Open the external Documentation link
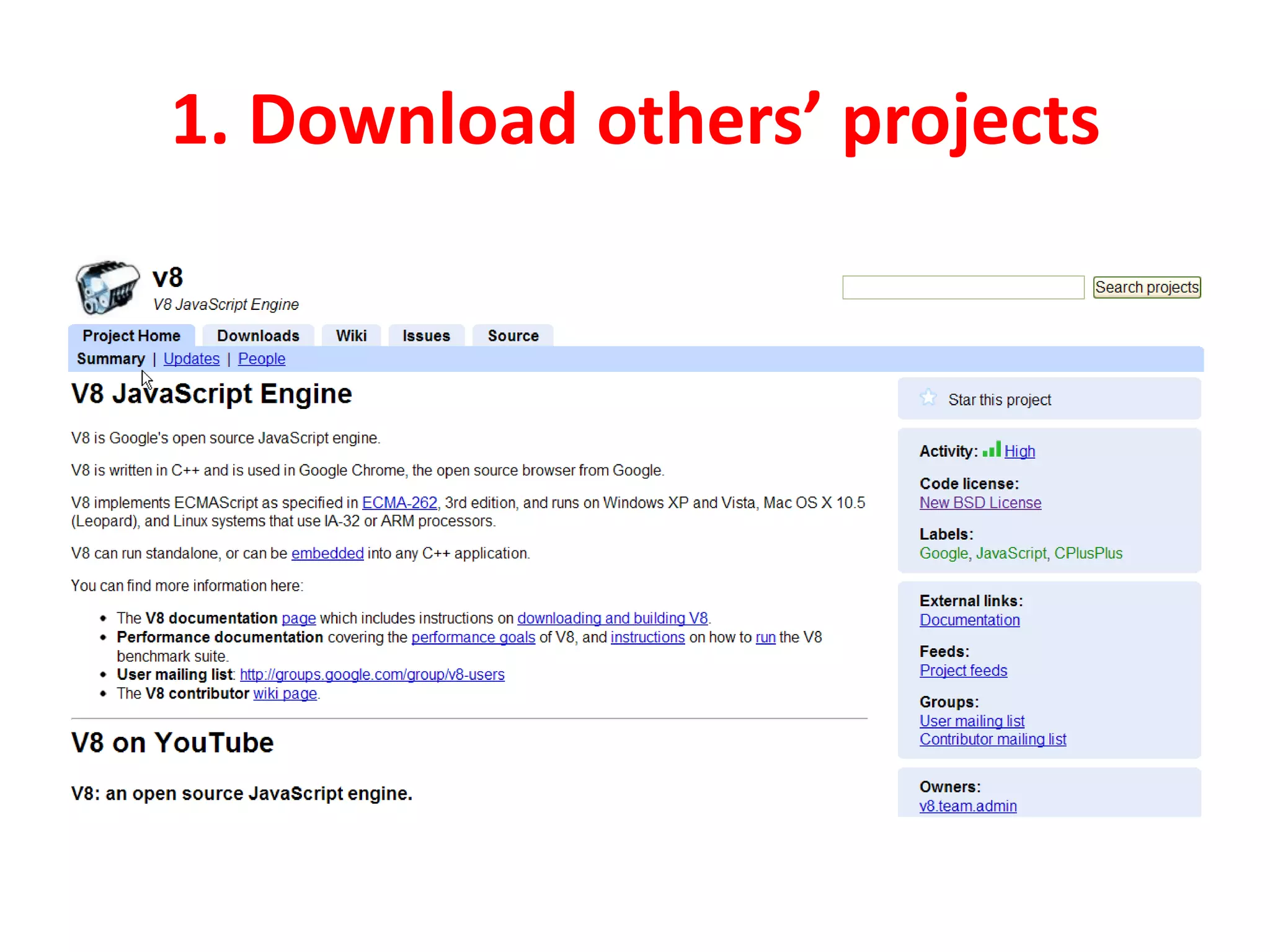This screenshot has height=952, width=1270. click(969, 620)
